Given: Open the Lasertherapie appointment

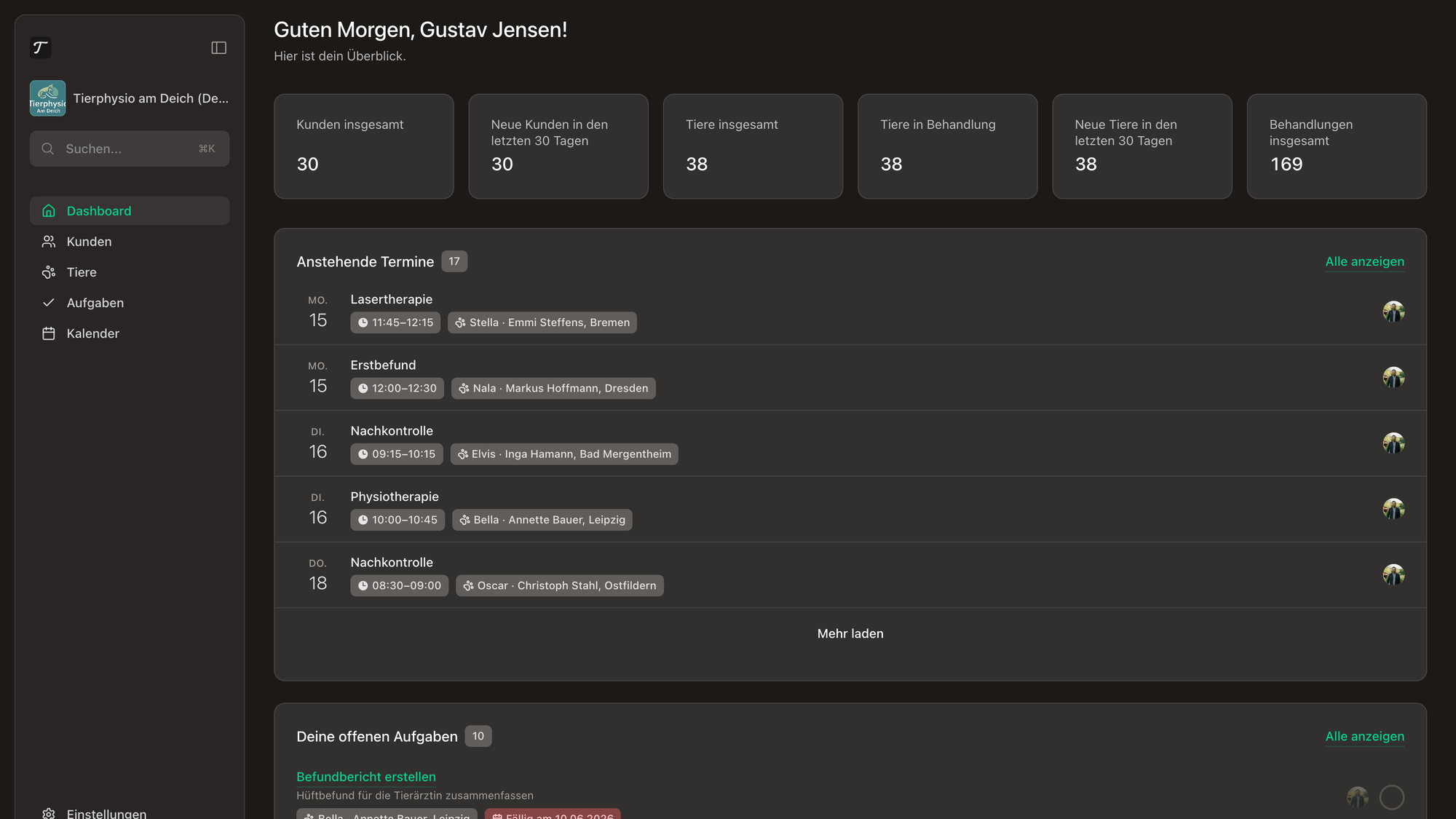Looking at the screenshot, I should pos(850,312).
